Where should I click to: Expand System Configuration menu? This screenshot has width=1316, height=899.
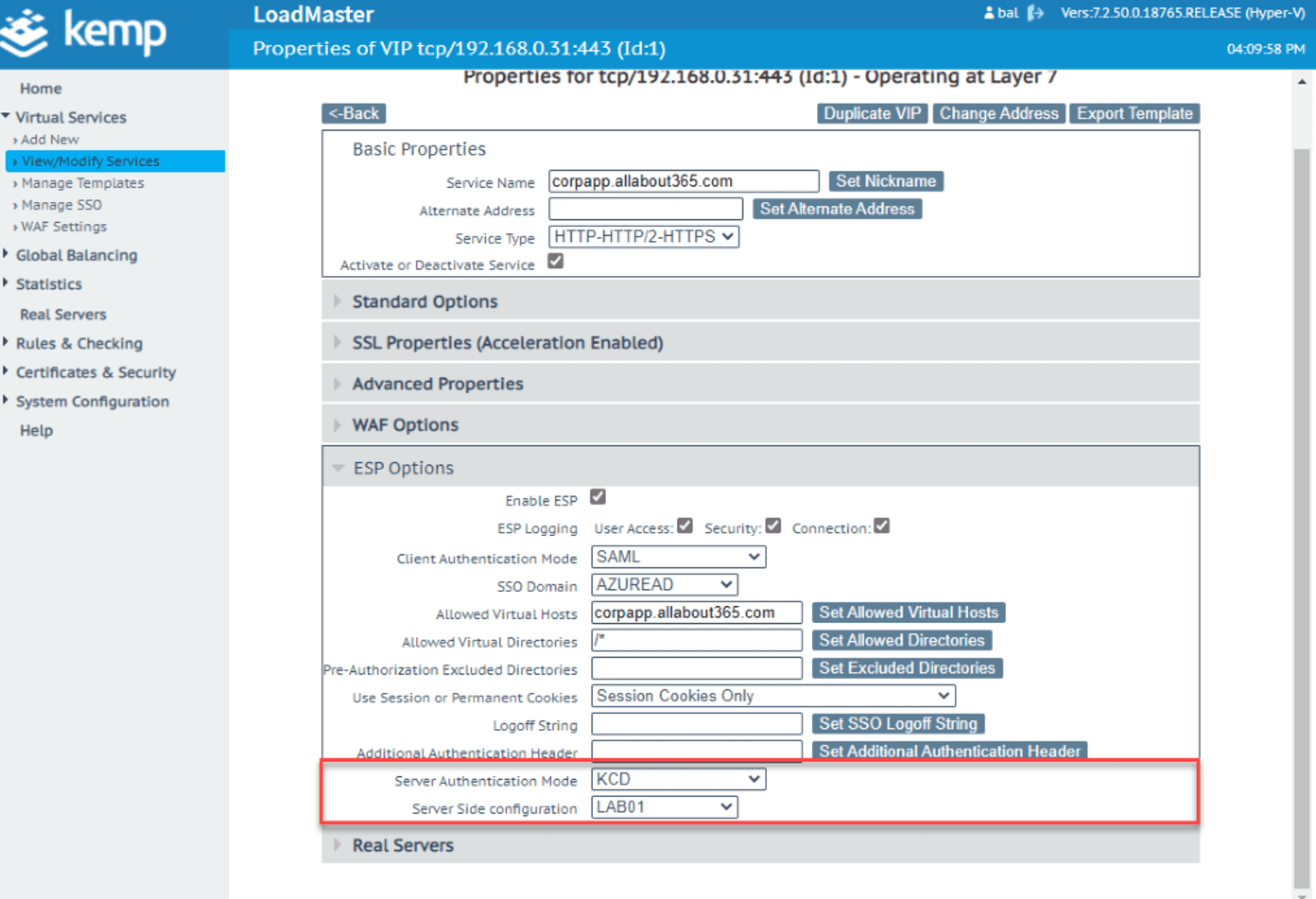[91, 401]
